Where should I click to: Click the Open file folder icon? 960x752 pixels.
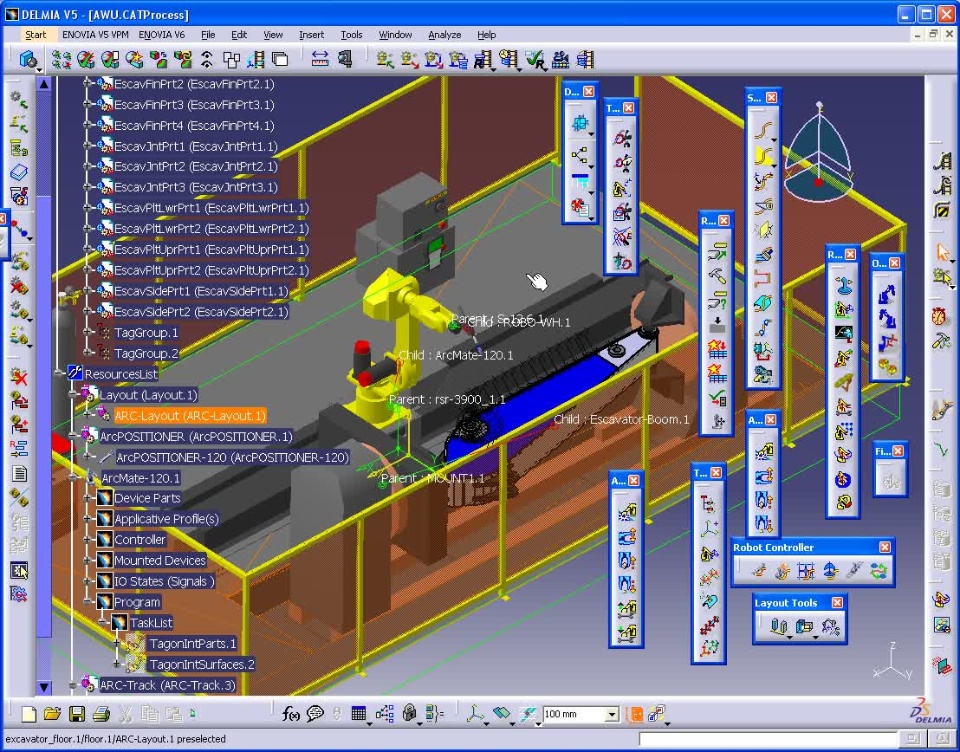coord(53,714)
